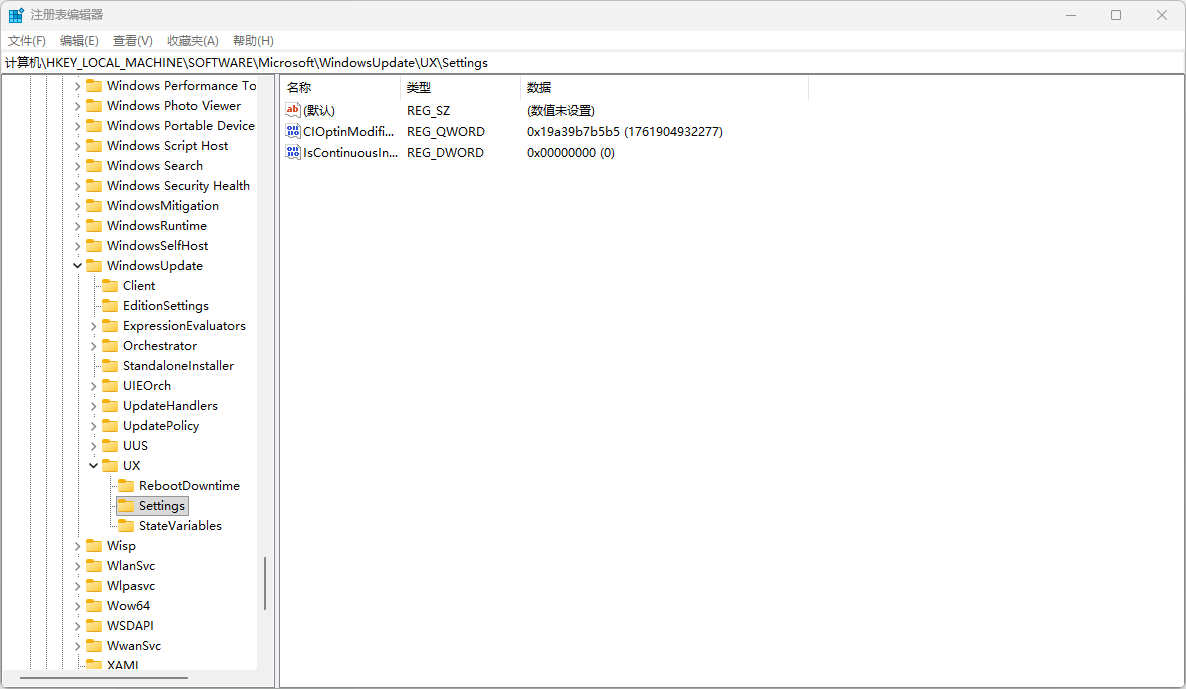Click the folder icon of WindowsSelfHost
The height and width of the screenshot is (689, 1186).
pyautogui.click(x=94, y=246)
